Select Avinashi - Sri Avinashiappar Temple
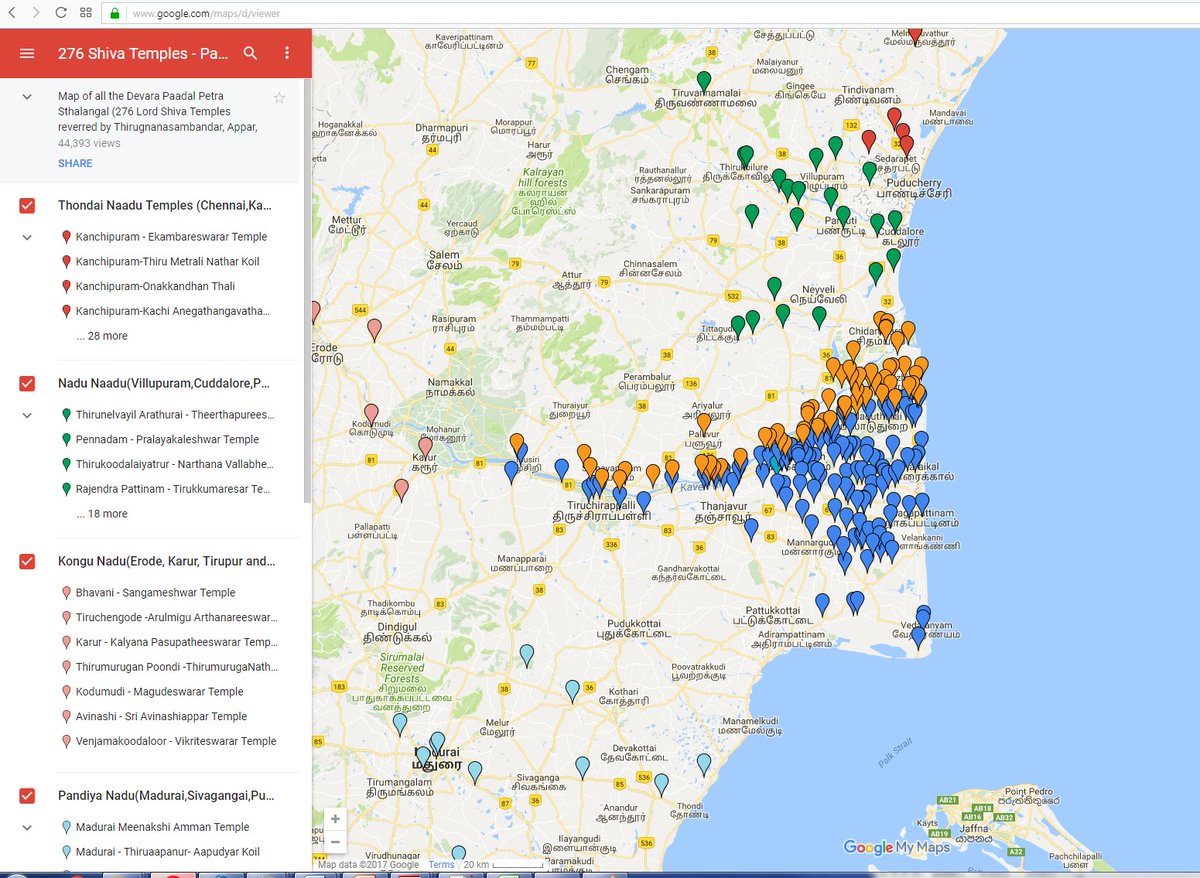The image size is (1200, 878). [x=162, y=716]
